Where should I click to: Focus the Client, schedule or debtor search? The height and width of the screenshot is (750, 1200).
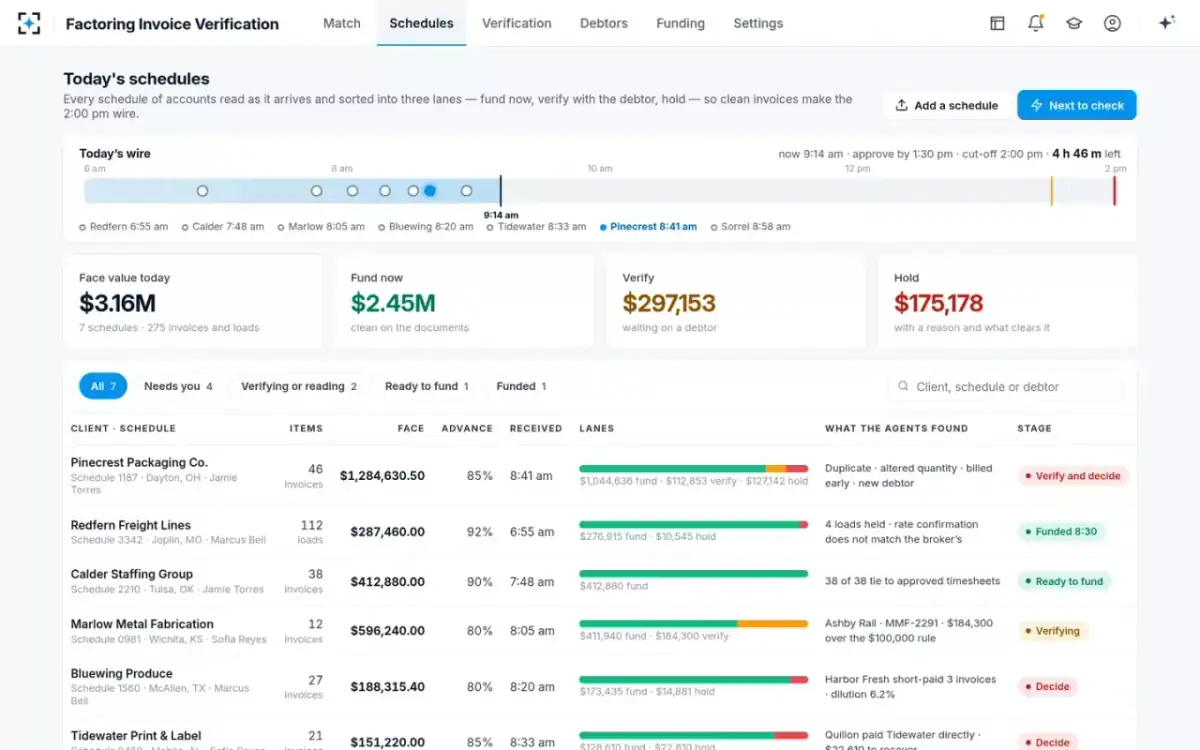[1005, 386]
